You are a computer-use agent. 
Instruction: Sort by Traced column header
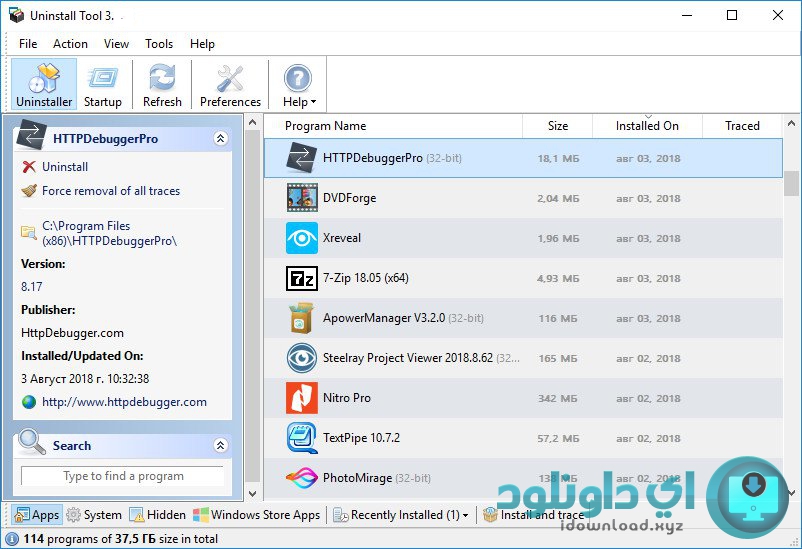click(742, 126)
